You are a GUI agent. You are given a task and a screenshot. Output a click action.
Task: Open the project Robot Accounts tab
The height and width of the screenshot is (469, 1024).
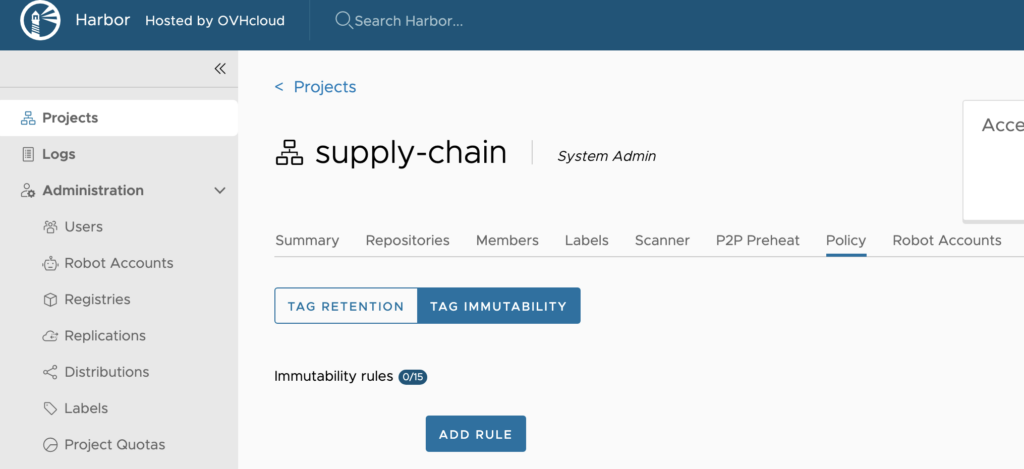coord(946,240)
